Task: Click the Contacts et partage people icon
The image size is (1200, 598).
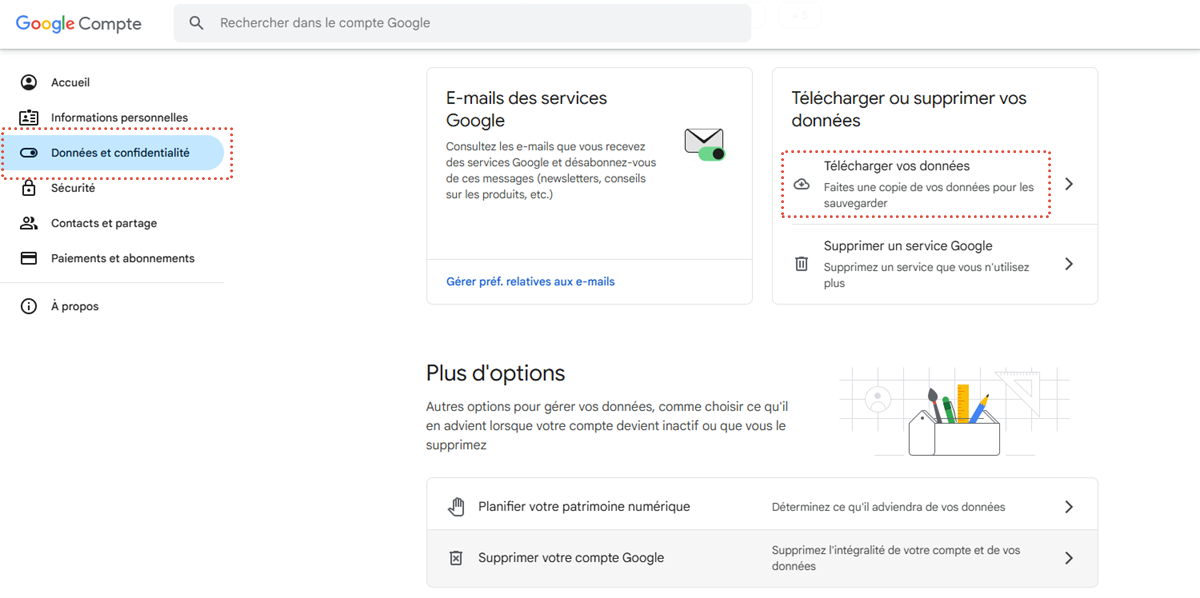Action: (29, 223)
